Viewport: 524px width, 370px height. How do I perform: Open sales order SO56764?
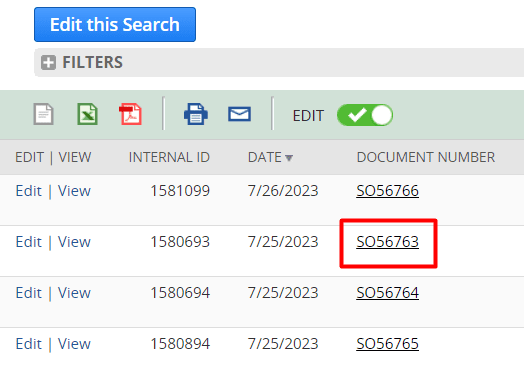(387, 293)
